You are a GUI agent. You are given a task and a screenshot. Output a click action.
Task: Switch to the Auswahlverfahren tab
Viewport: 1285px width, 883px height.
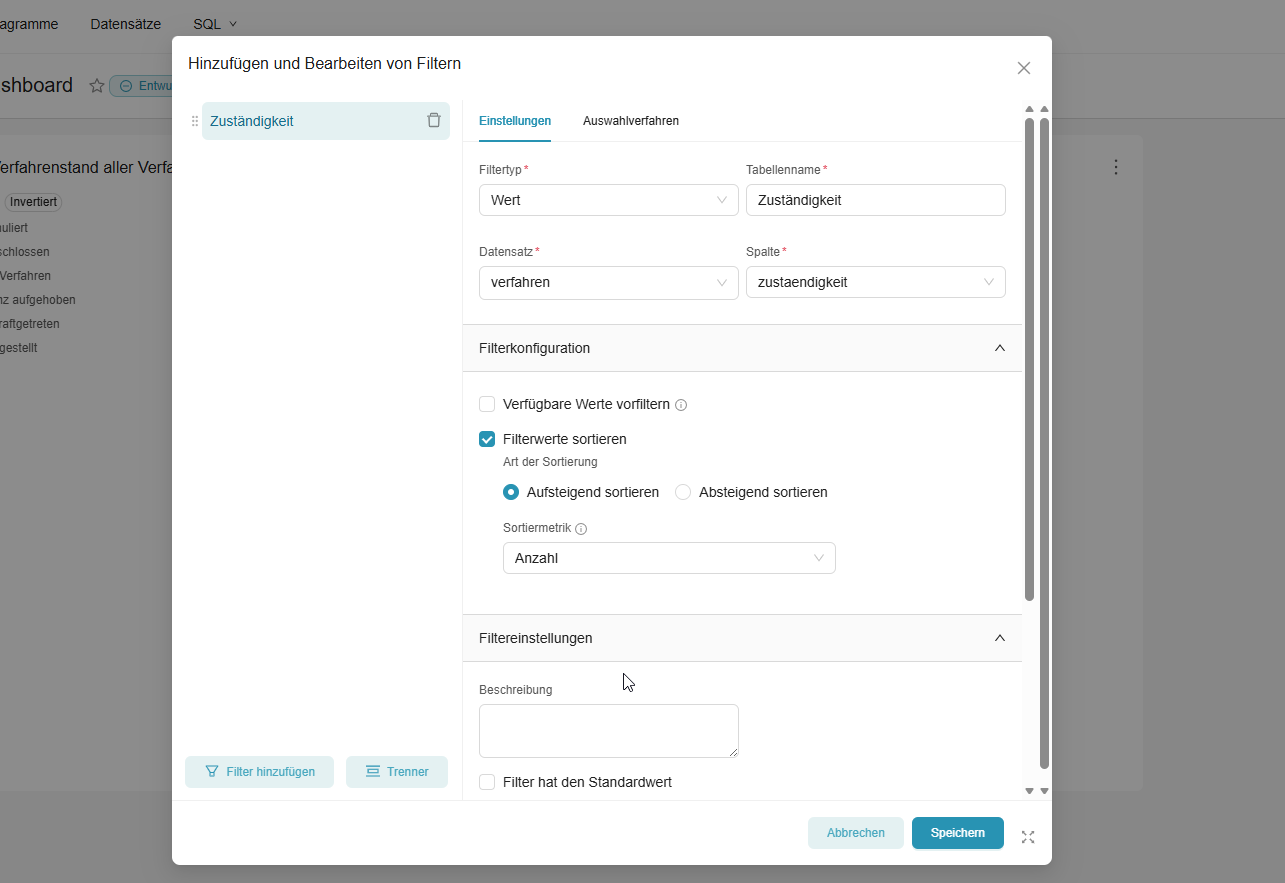(x=630, y=121)
